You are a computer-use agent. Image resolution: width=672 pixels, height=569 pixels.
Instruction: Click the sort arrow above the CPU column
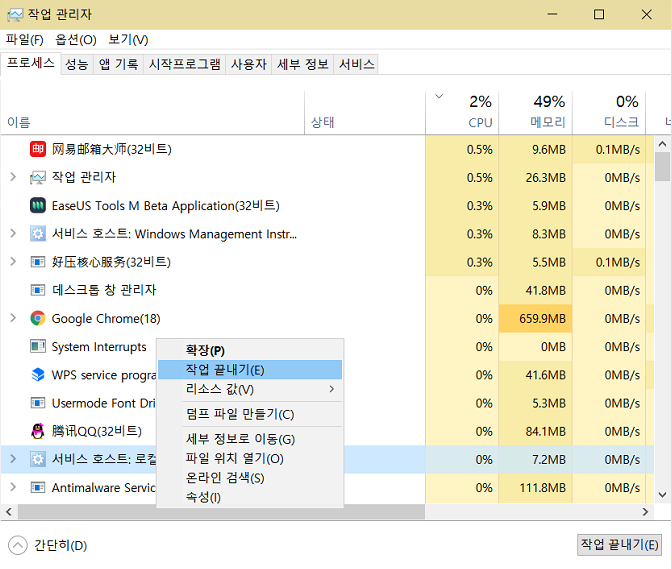pos(439,96)
